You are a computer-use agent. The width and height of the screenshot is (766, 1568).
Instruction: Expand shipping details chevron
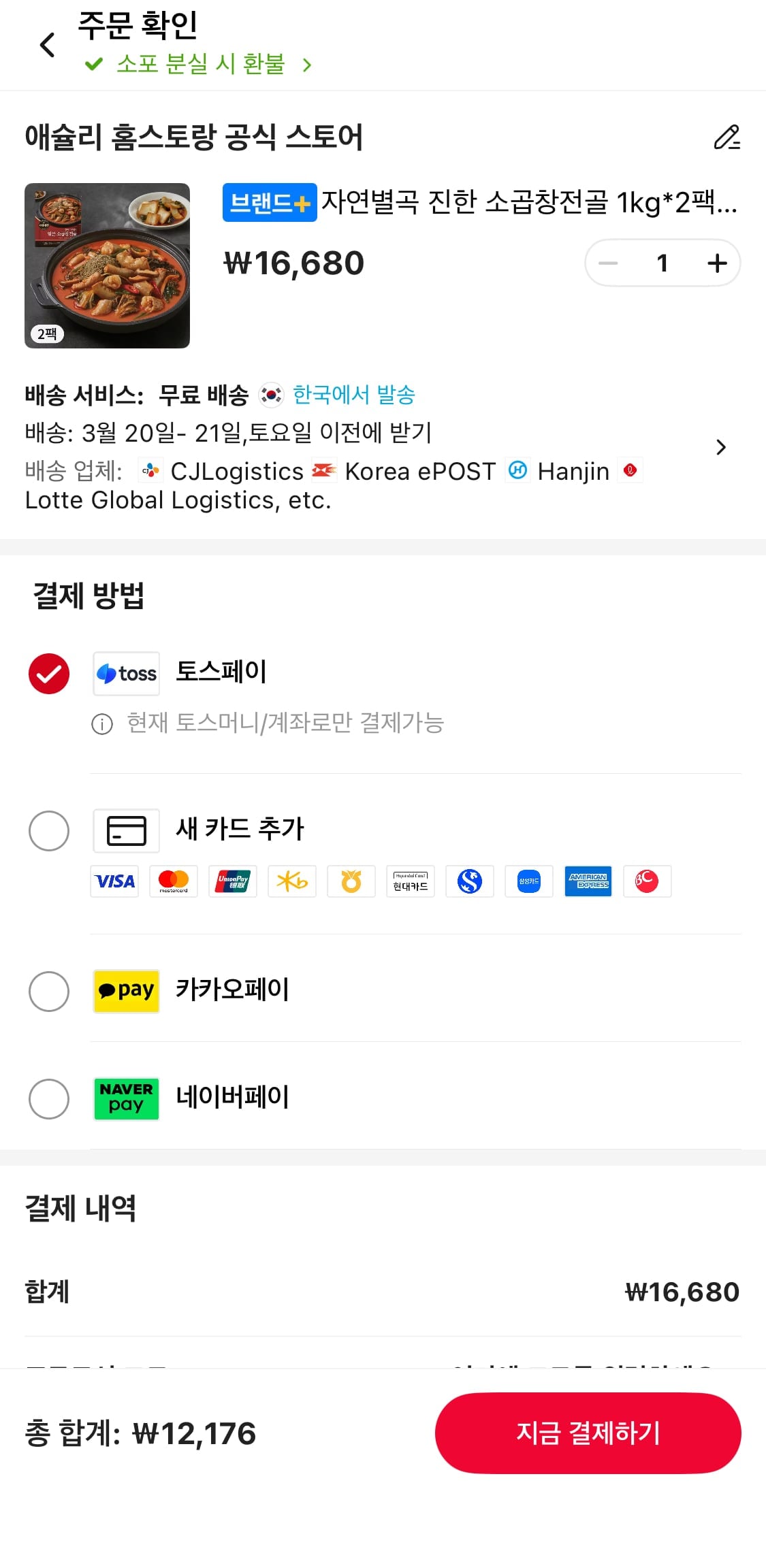coord(721,447)
